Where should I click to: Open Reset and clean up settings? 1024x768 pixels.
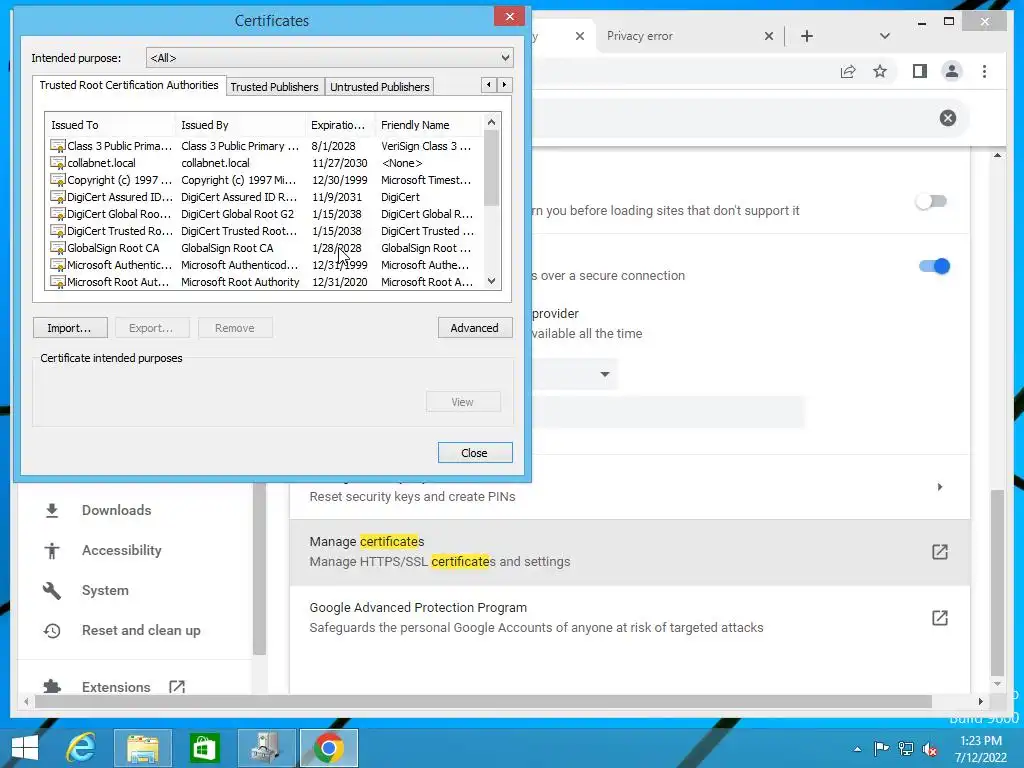point(141,630)
